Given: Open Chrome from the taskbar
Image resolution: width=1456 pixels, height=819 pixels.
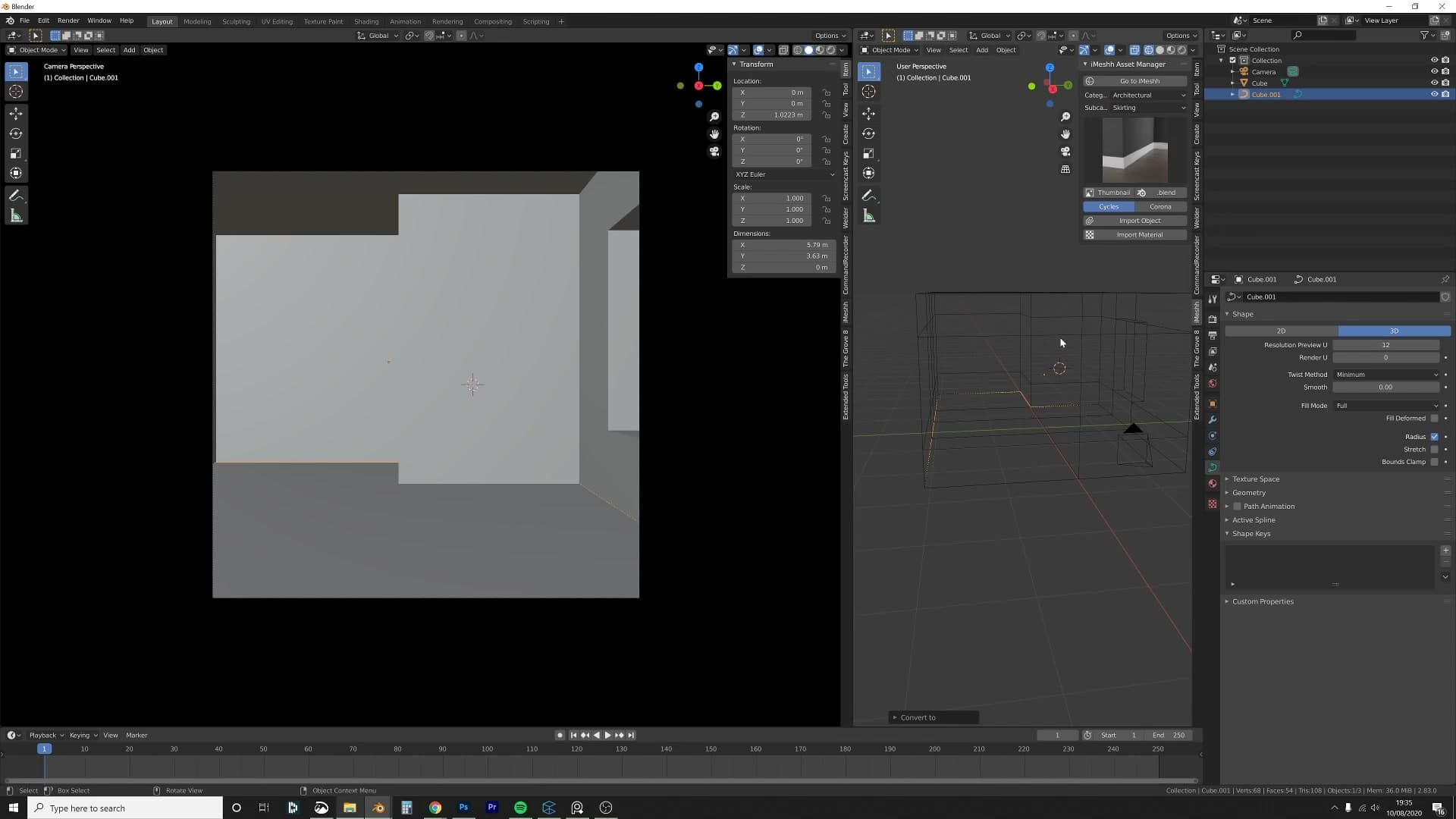Looking at the screenshot, I should point(435,808).
